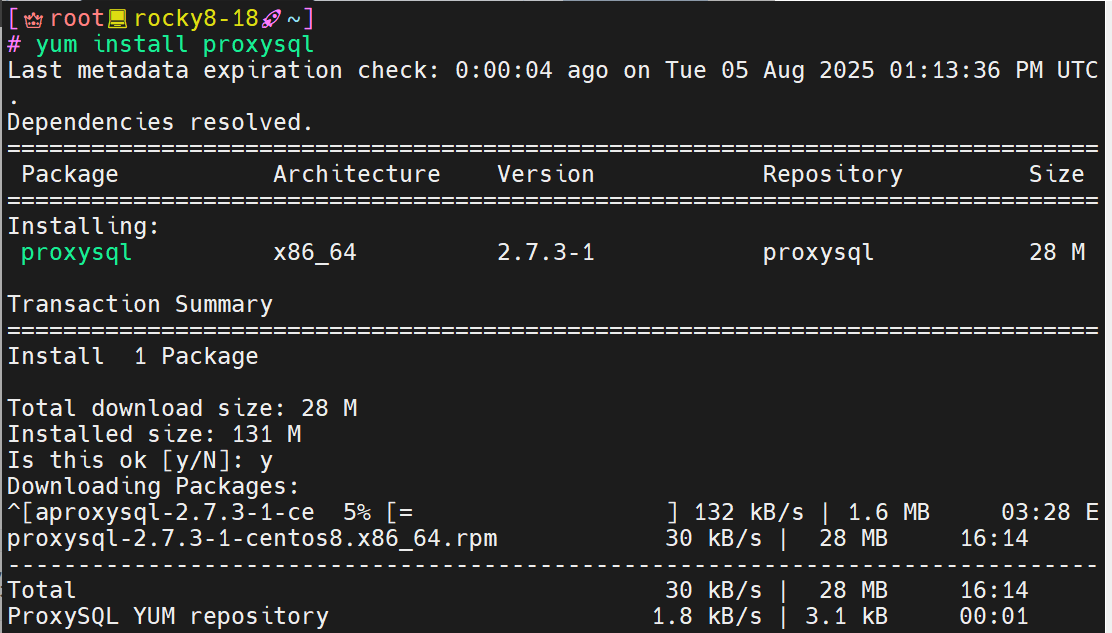Click the computer icon before rocky8-18
Image resolution: width=1112 pixels, height=633 pixels.
pos(118,18)
